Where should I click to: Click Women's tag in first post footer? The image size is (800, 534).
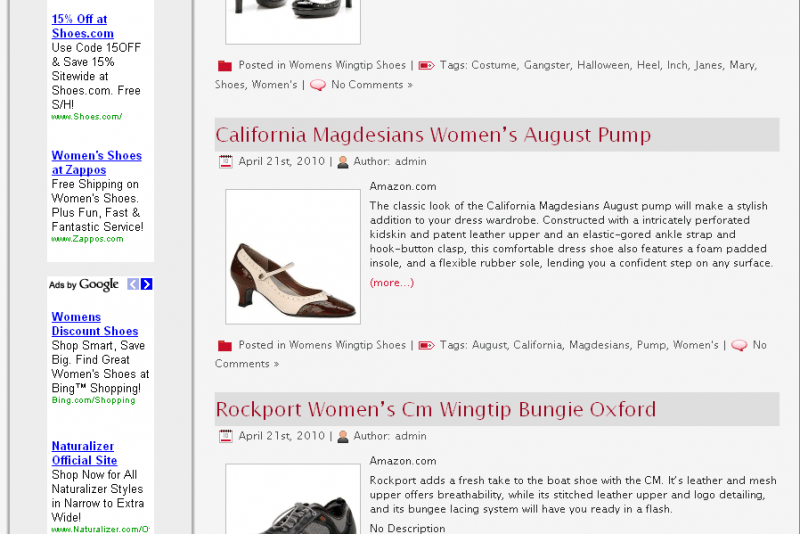click(274, 85)
